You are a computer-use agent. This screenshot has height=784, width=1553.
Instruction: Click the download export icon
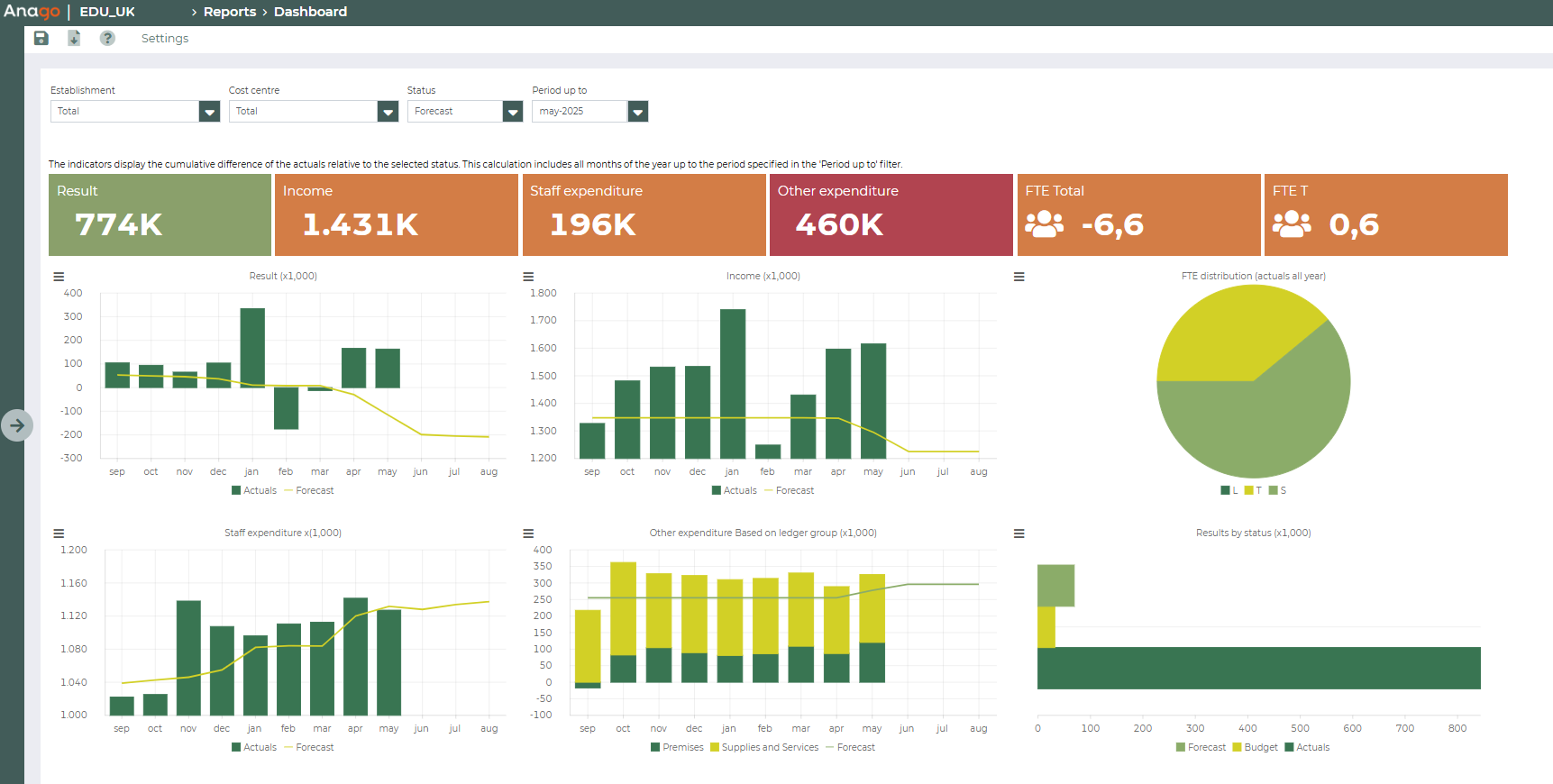tap(74, 38)
